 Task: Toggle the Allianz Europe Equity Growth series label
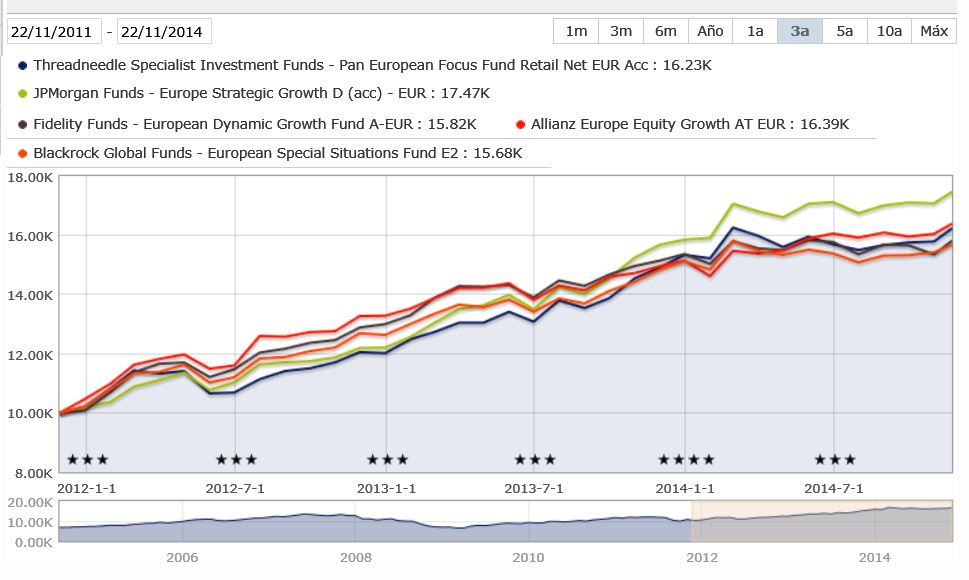coord(690,125)
